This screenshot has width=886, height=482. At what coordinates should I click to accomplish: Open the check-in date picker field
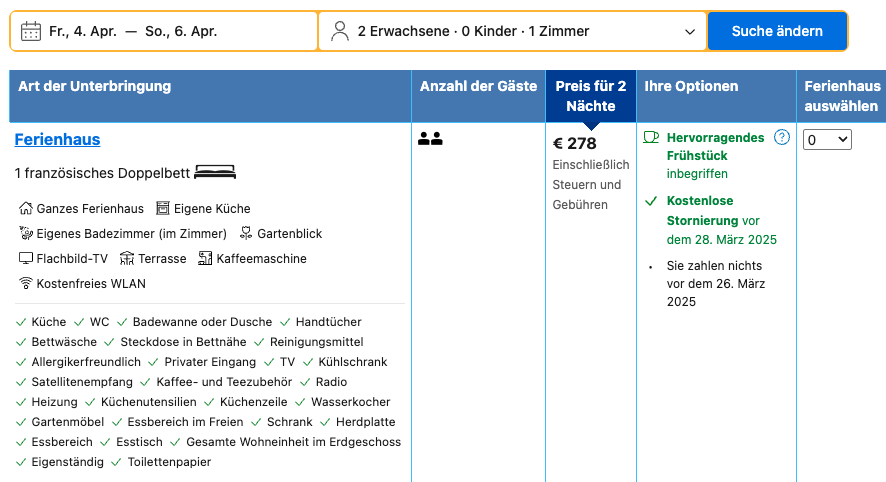pyautogui.click(x=164, y=31)
